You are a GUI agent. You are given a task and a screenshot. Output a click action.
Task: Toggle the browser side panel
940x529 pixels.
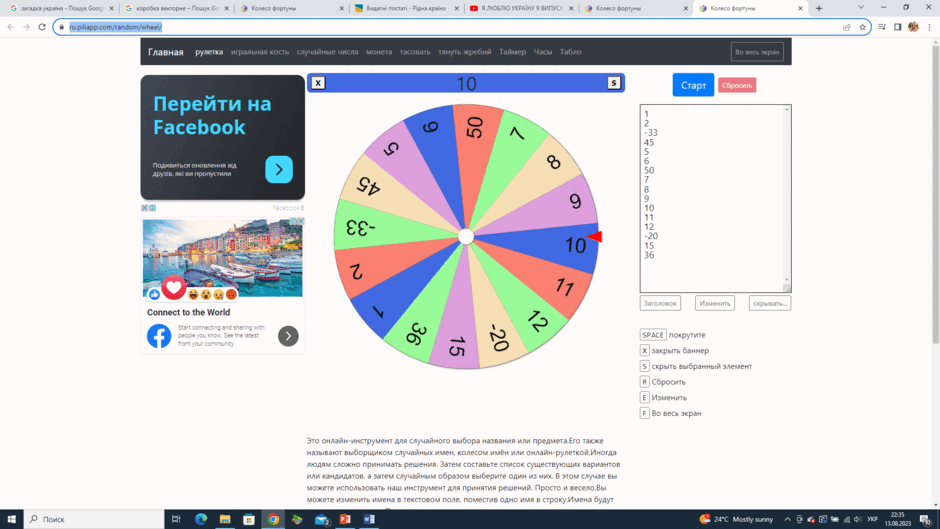pyautogui.click(x=897, y=27)
